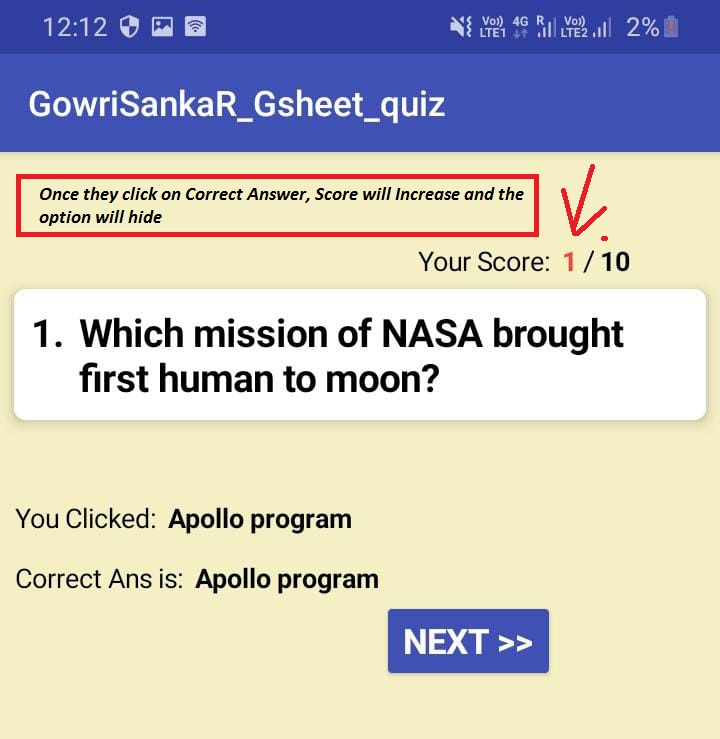This screenshot has width=720, height=739.
Task: Tap the shield security icon in status bar
Action: click(x=129, y=27)
